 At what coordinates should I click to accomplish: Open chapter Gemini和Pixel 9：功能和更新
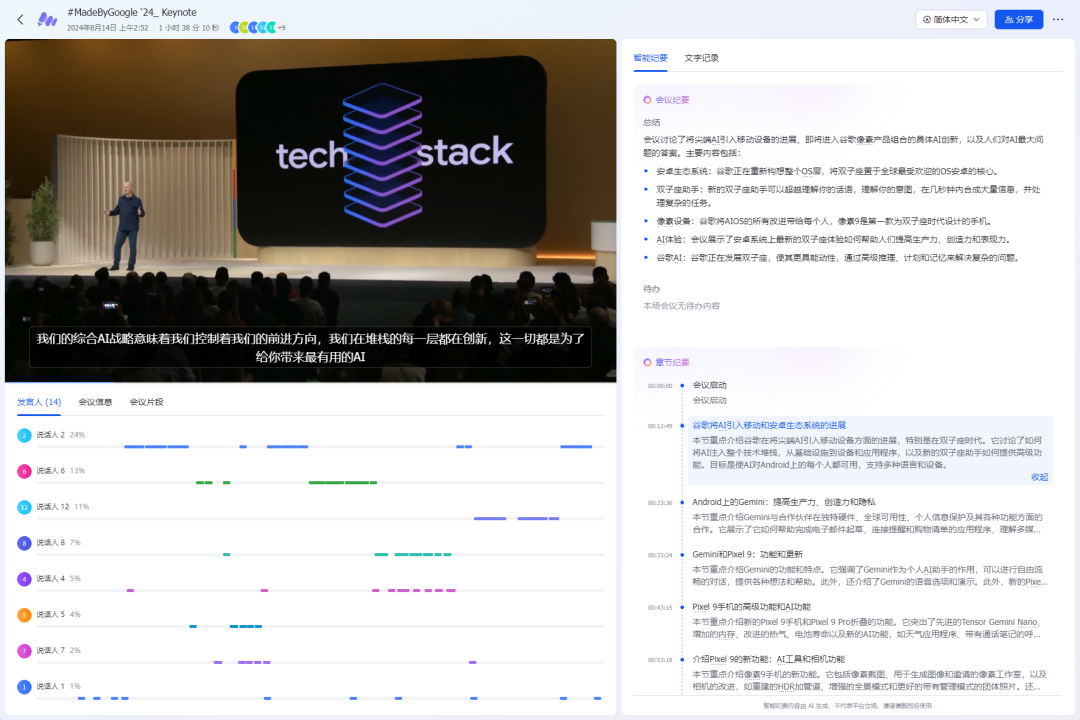click(x=747, y=555)
